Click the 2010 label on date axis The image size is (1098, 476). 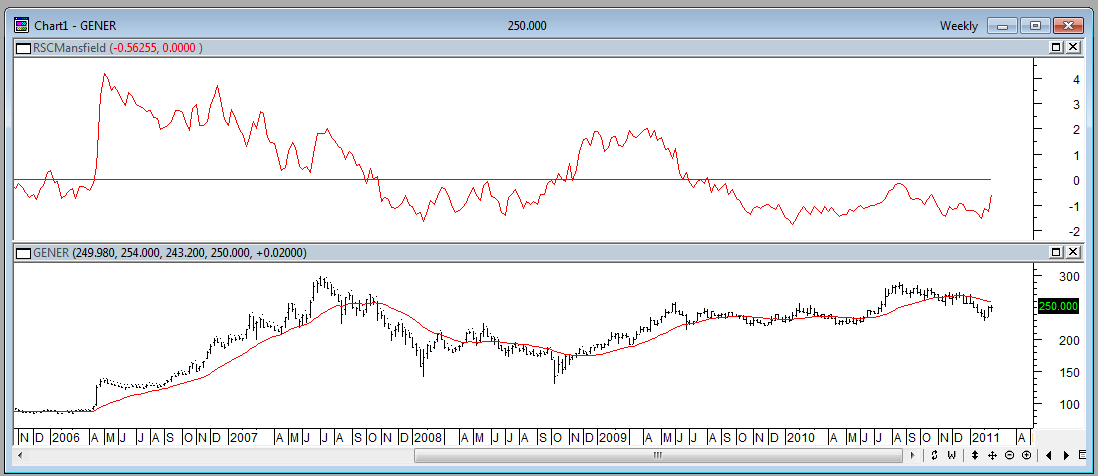800,438
